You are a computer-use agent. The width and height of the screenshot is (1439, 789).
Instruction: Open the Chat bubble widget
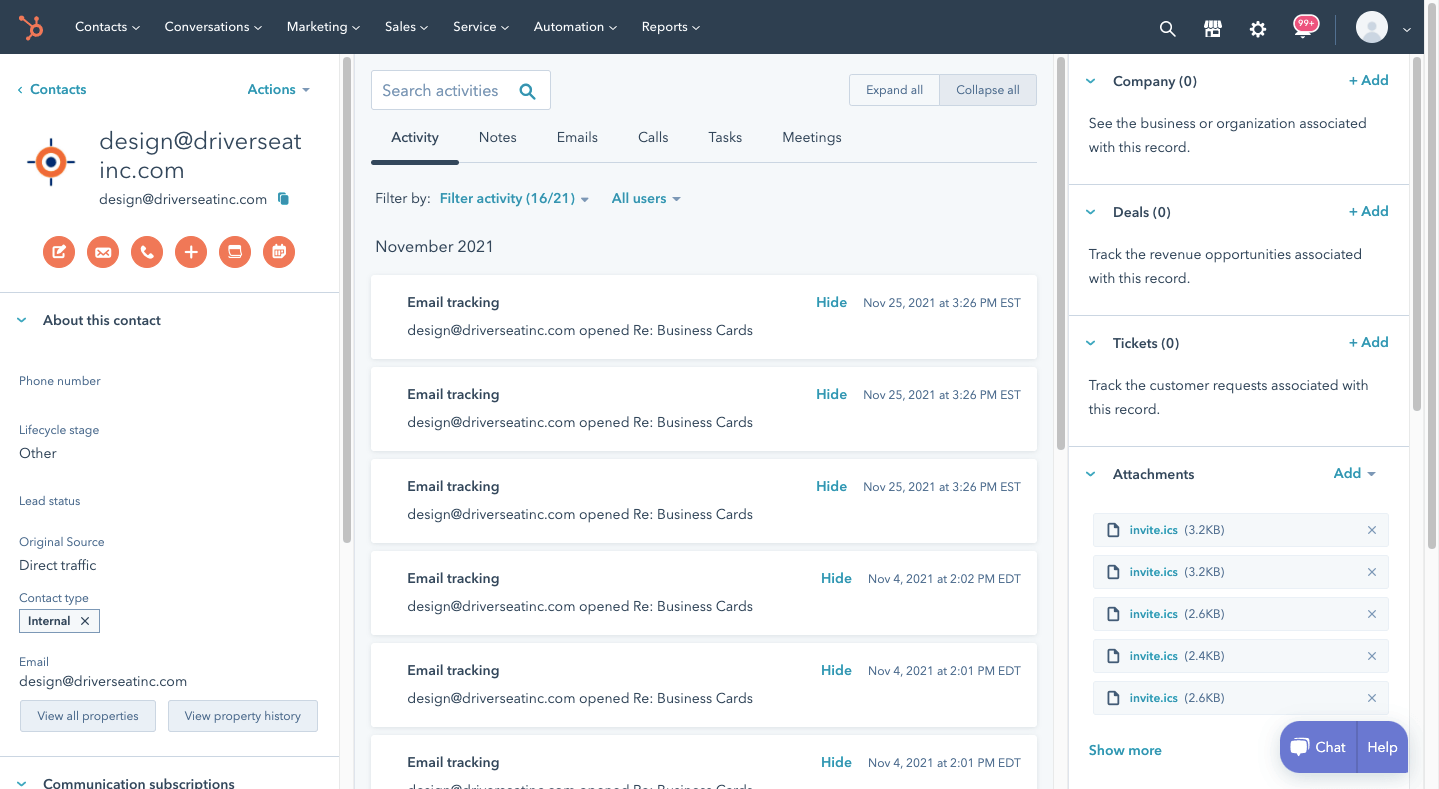coord(1318,747)
